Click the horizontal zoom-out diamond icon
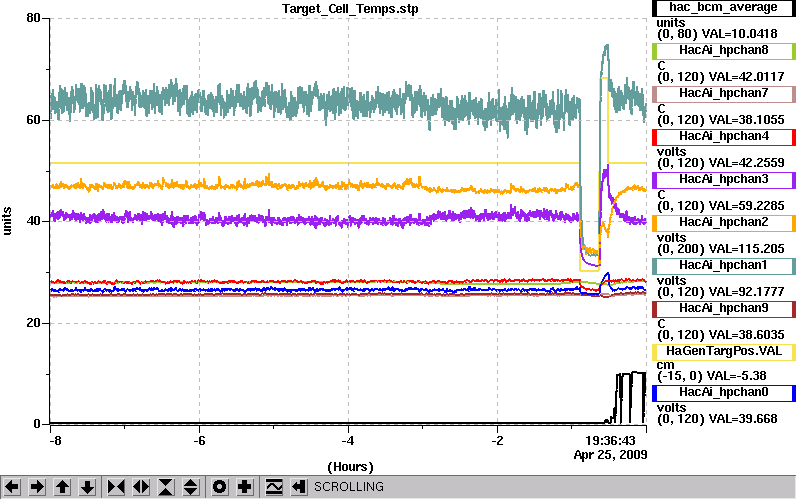The width and height of the screenshot is (796, 499). tap(141, 487)
